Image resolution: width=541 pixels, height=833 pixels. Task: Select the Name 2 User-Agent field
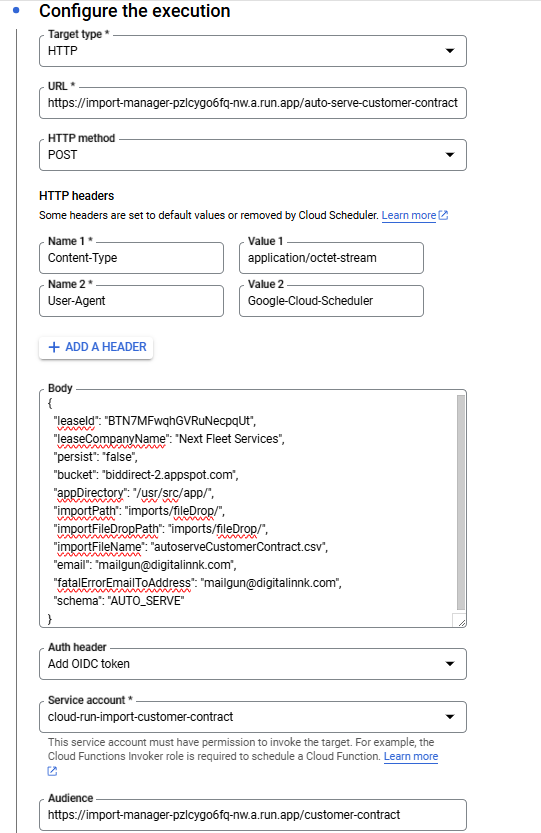click(x=131, y=301)
